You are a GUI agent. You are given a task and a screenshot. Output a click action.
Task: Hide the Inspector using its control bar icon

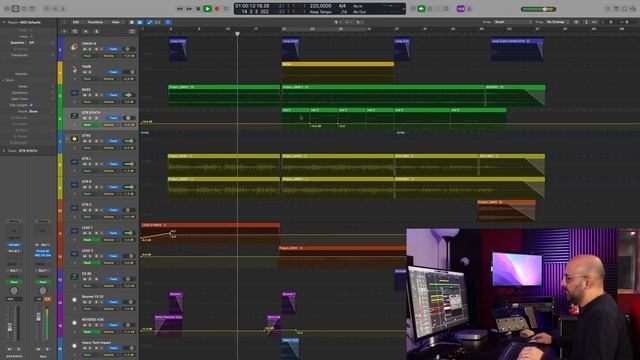16,9
